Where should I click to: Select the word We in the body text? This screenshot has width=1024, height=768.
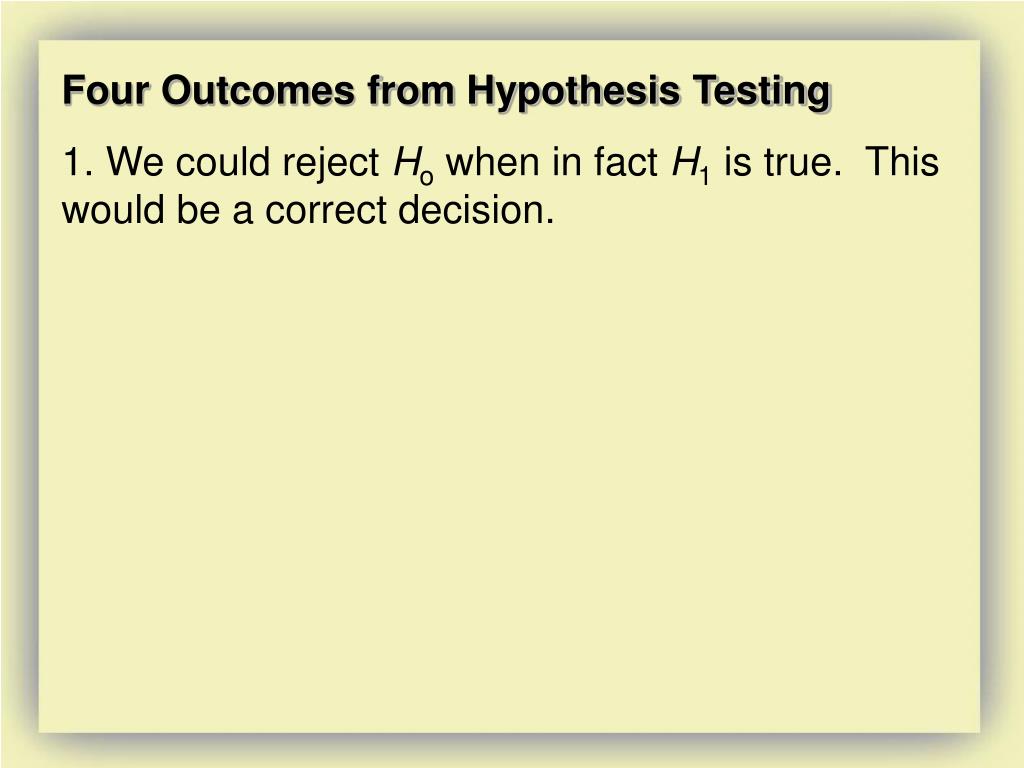(x=135, y=162)
